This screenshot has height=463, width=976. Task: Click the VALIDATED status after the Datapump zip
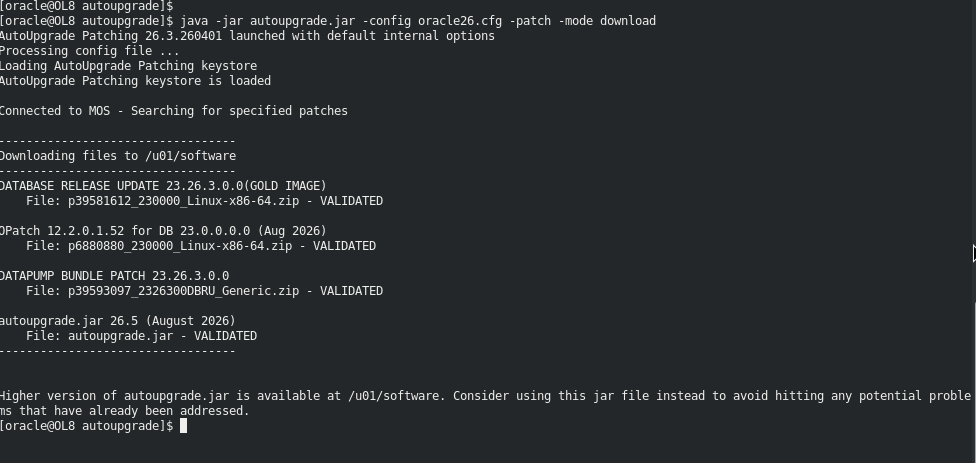[x=351, y=291]
